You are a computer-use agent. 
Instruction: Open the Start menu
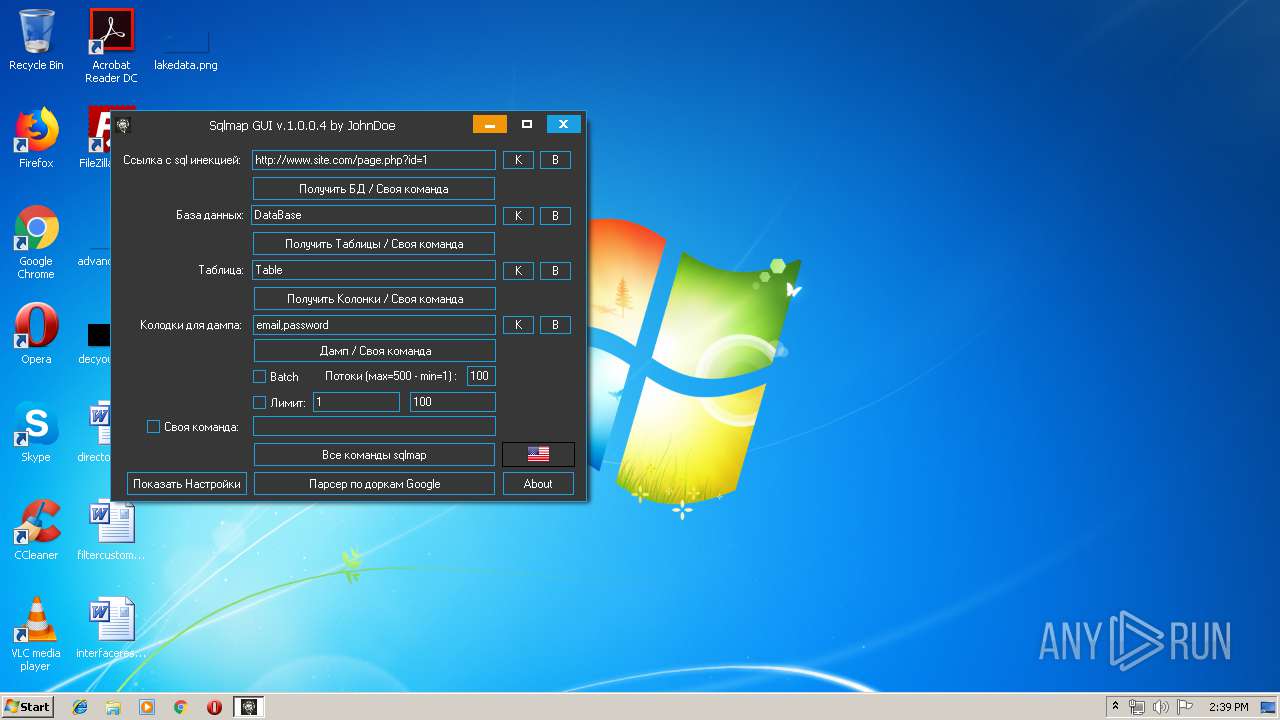click(x=27, y=707)
